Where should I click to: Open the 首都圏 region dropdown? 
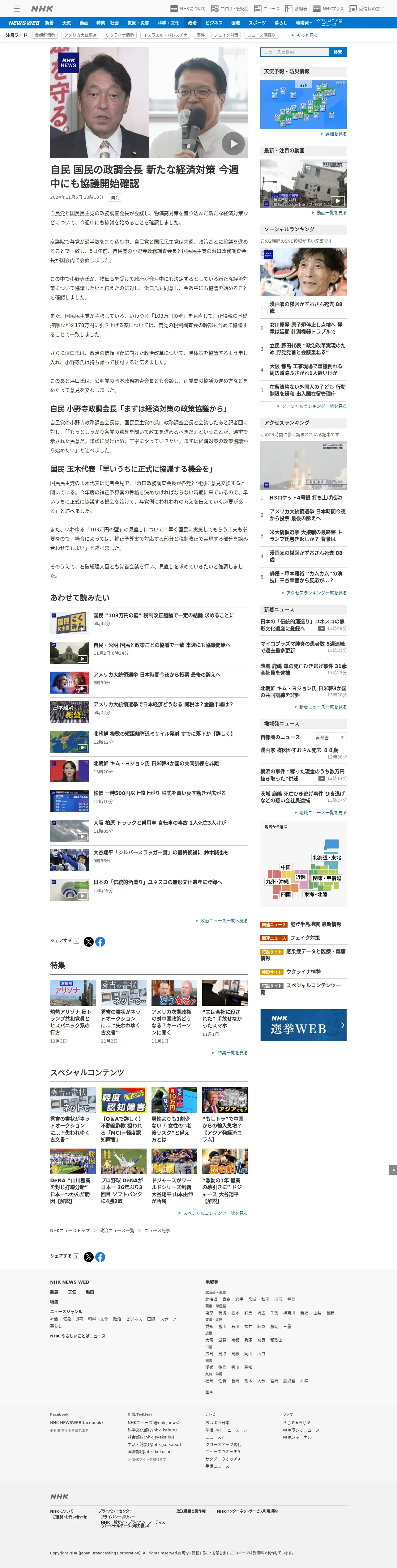coord(329,737)
